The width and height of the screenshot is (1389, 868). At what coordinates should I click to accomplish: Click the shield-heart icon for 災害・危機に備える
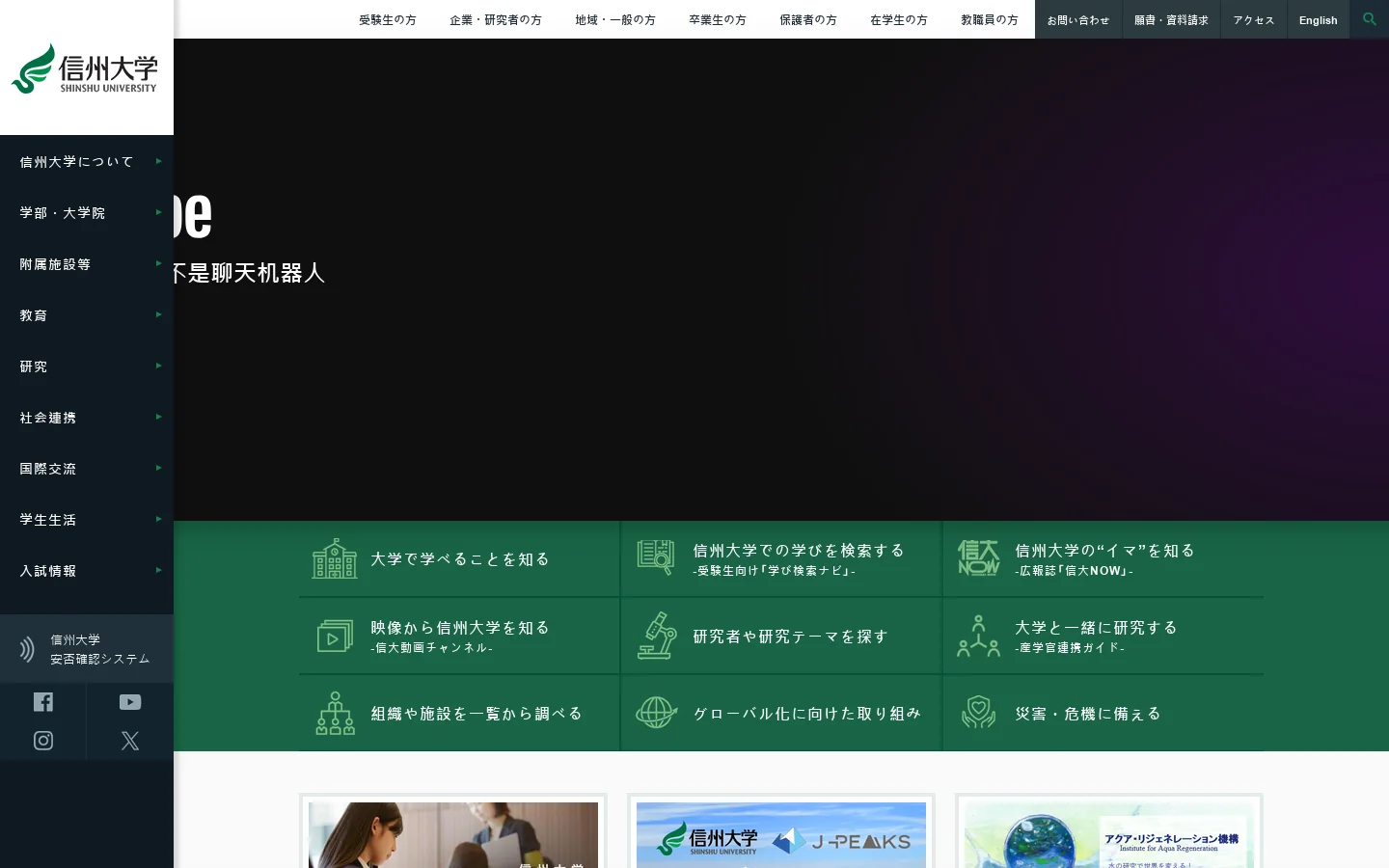(x=978, y=713)
